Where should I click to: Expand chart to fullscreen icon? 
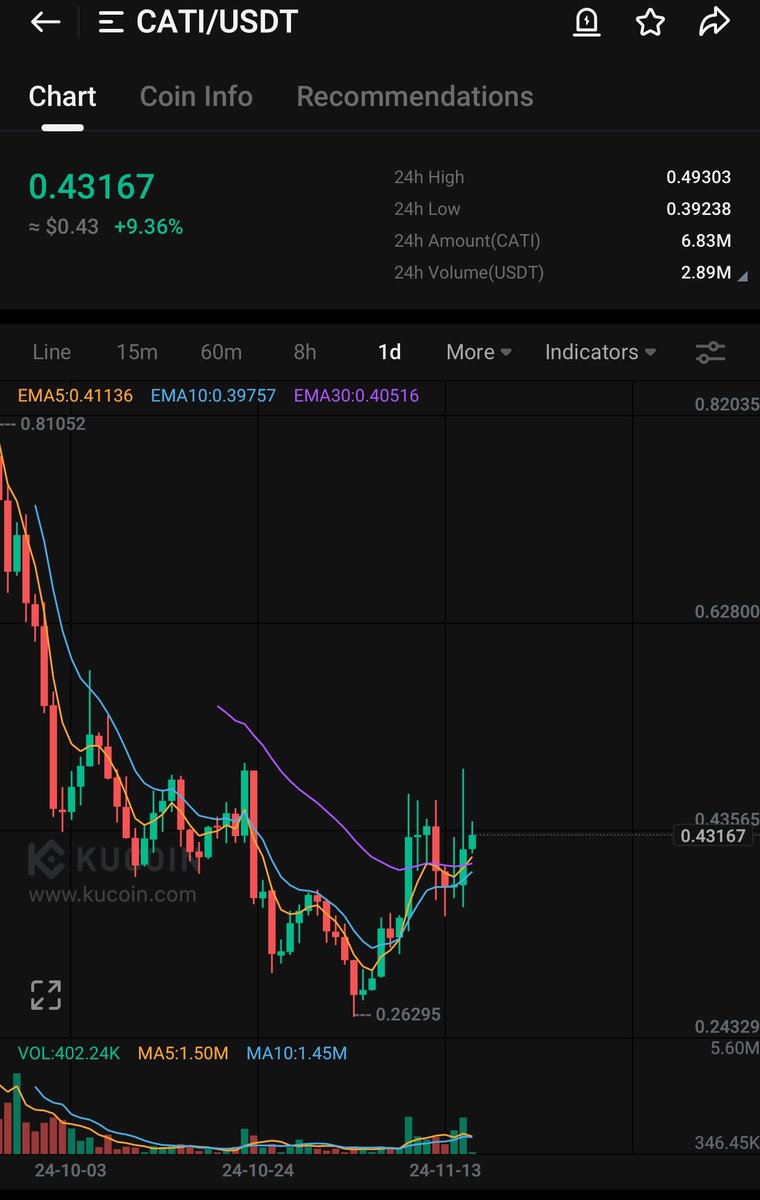(x=46, y=995)
